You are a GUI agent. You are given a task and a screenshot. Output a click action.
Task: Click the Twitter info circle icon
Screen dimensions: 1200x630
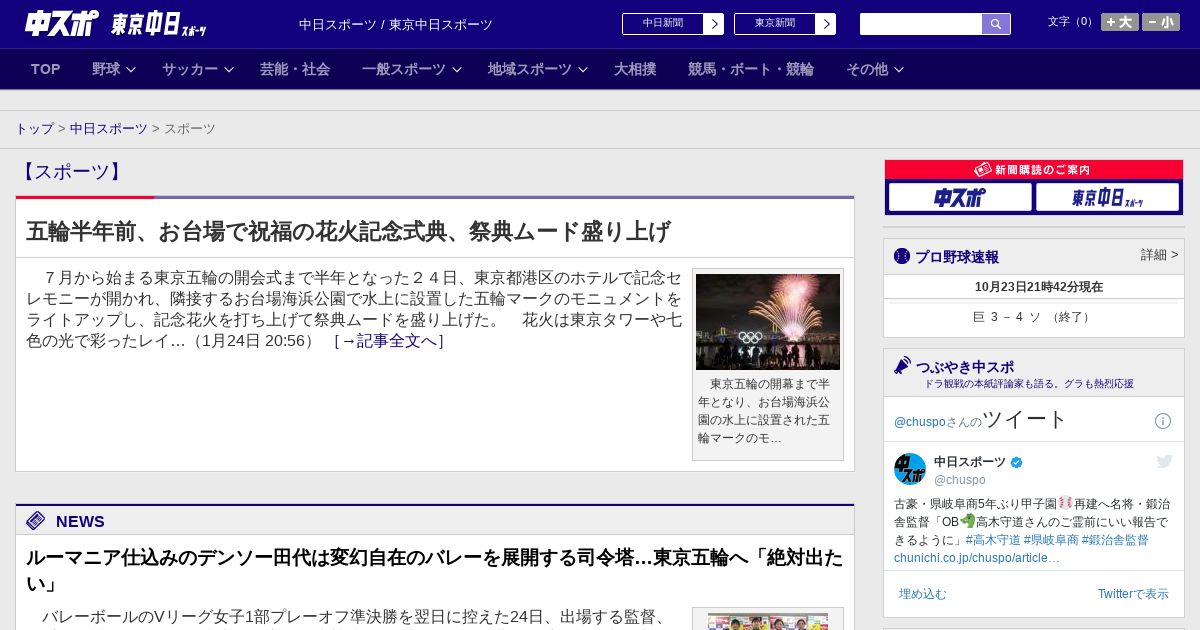(1163, 421)
